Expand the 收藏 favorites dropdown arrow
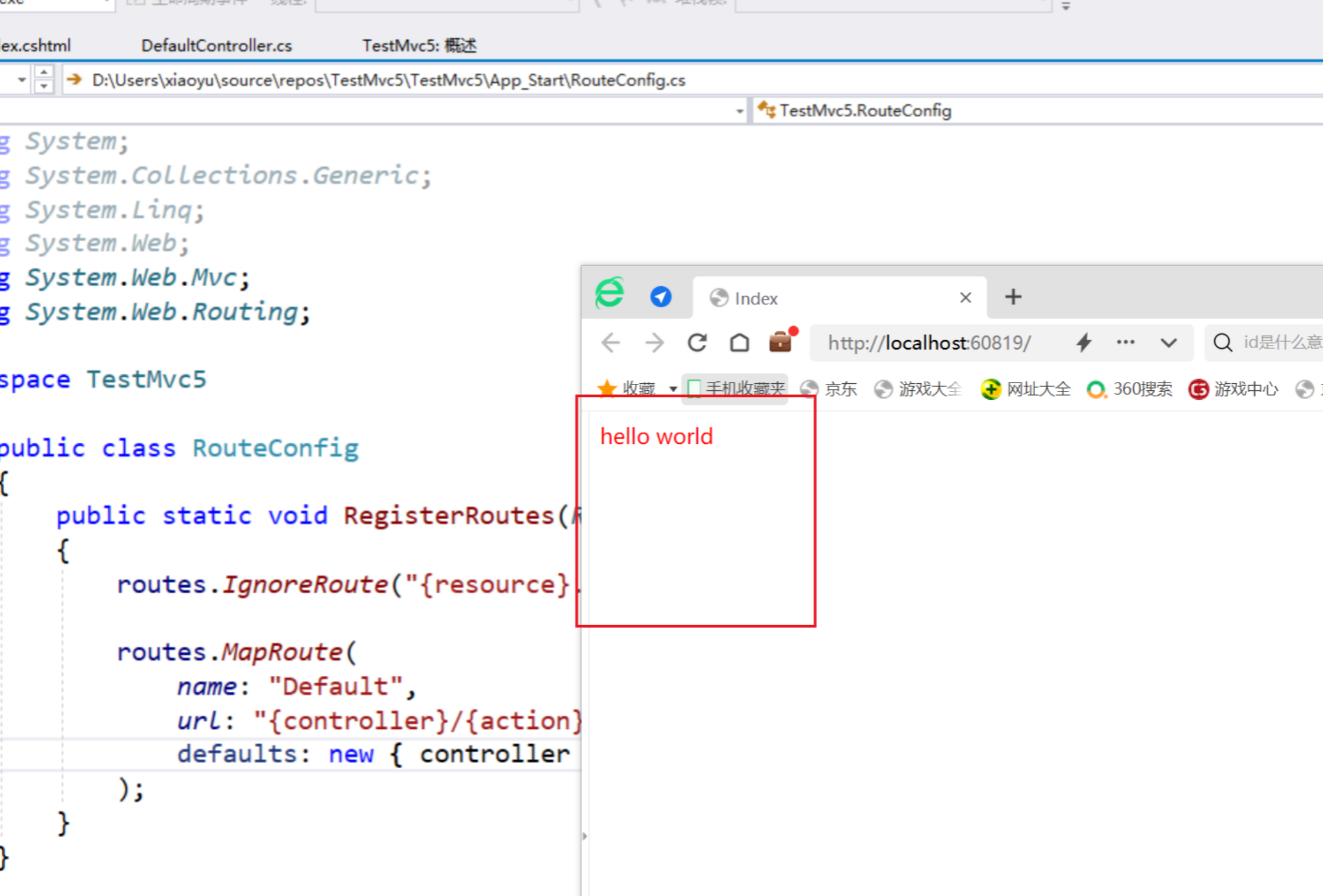 673,389
